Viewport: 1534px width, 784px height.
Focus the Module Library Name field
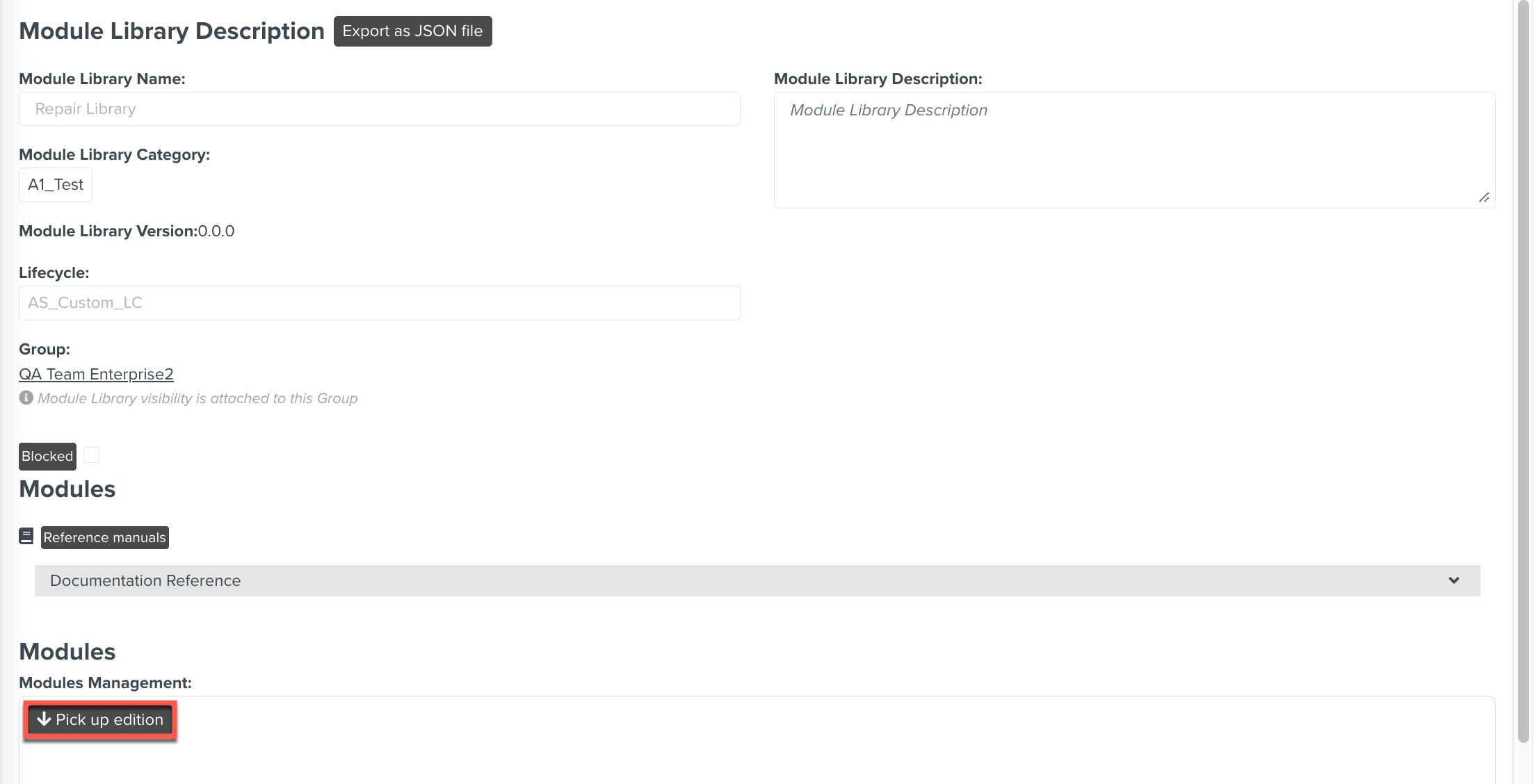coord(379,109)
